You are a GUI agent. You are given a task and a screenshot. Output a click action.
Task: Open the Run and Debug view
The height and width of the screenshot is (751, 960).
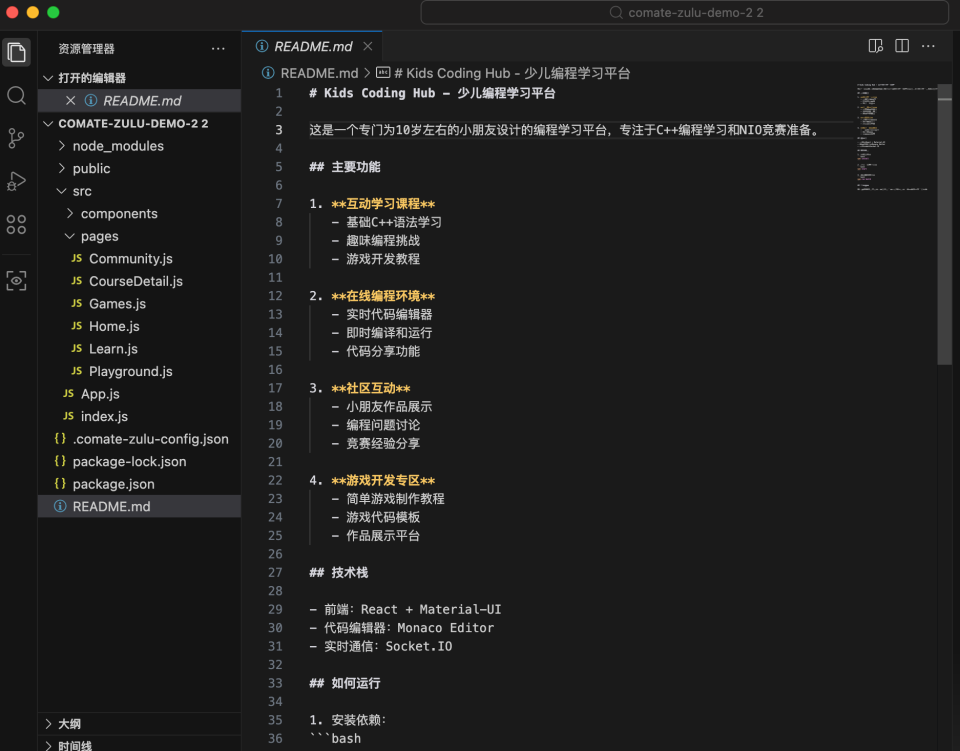pyautogui.click(x=17, y=181)
